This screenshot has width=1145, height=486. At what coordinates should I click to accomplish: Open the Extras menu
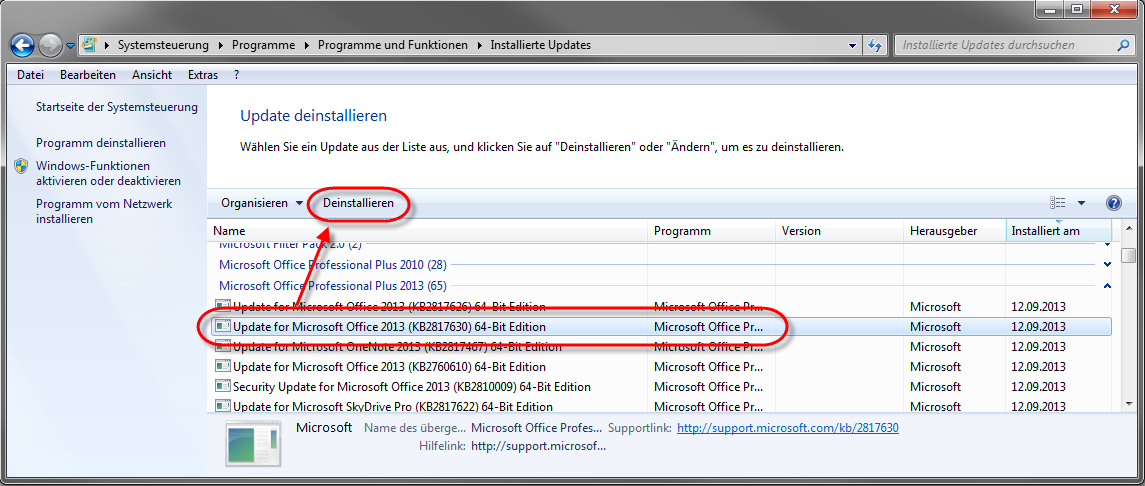pos(202,75)
